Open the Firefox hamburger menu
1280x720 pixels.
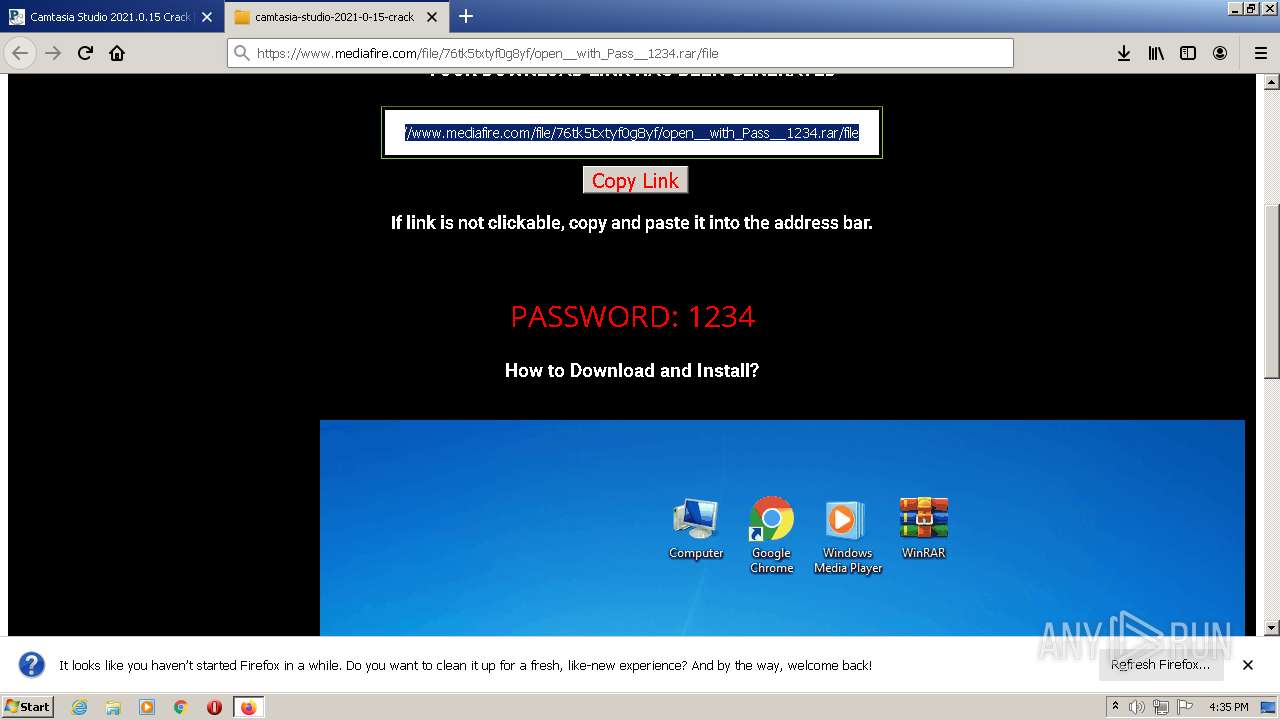(x=1260, y=53)
